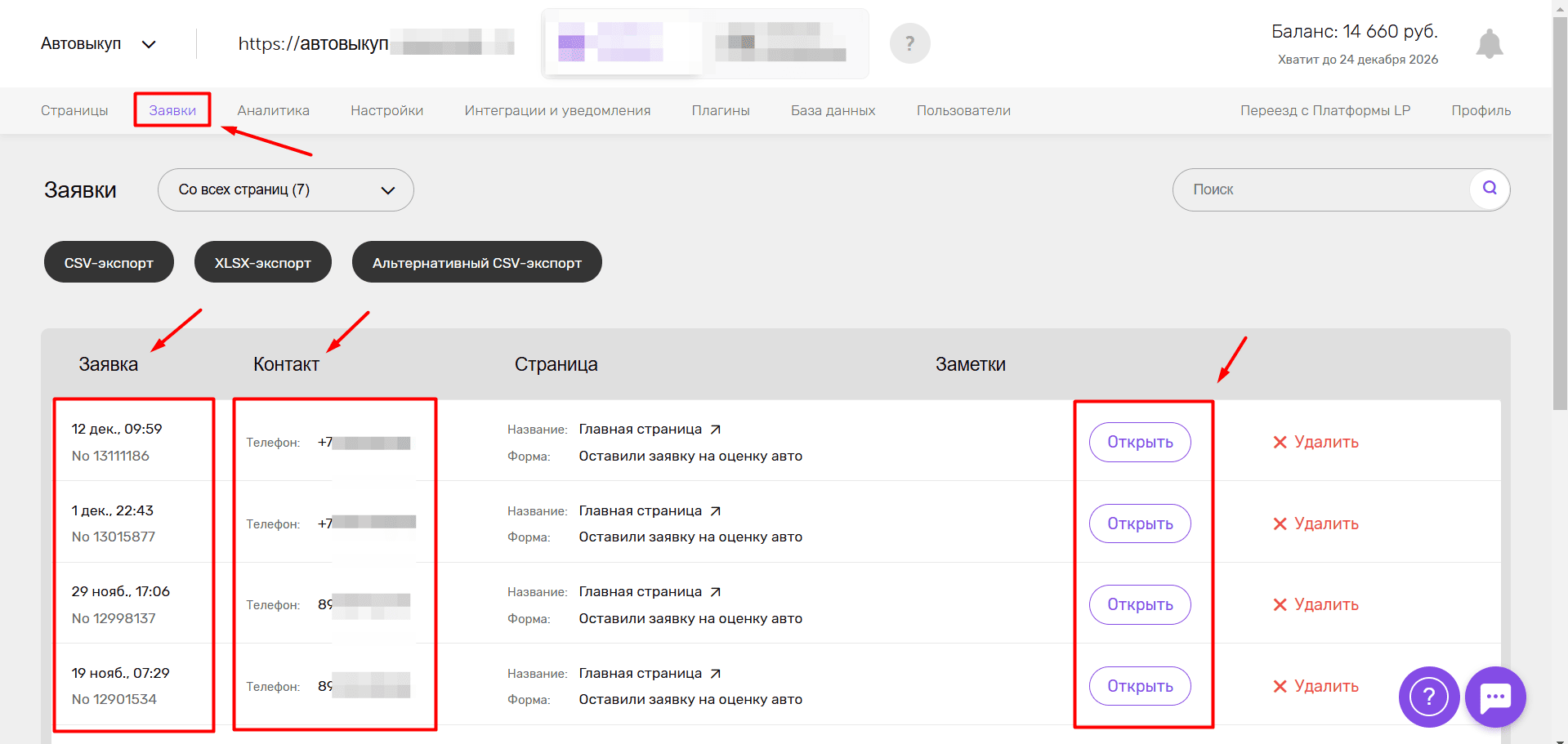
Task: Click the gray question mark help icon
Action: 909,43
